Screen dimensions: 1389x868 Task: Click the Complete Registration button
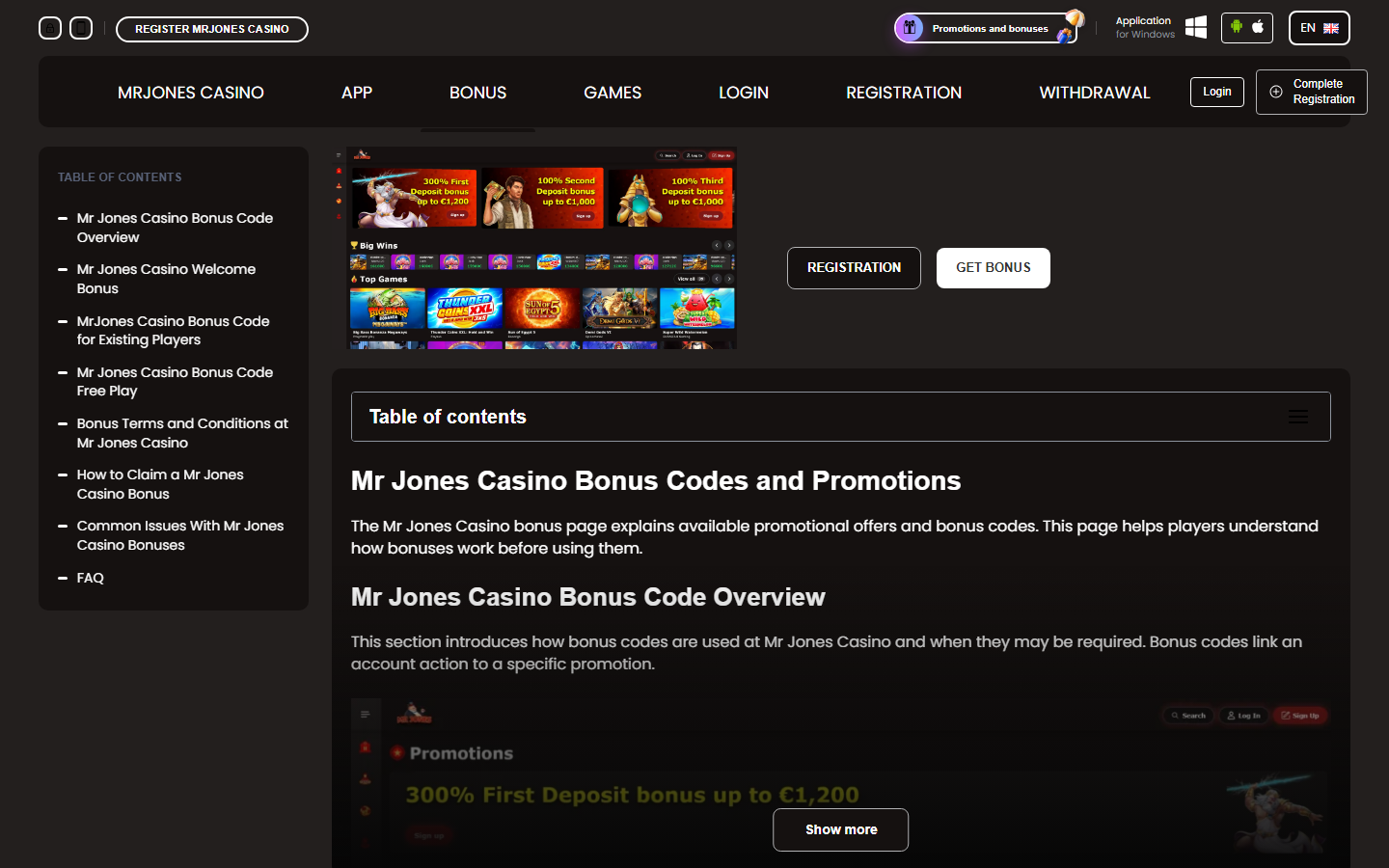point(1311,92)
